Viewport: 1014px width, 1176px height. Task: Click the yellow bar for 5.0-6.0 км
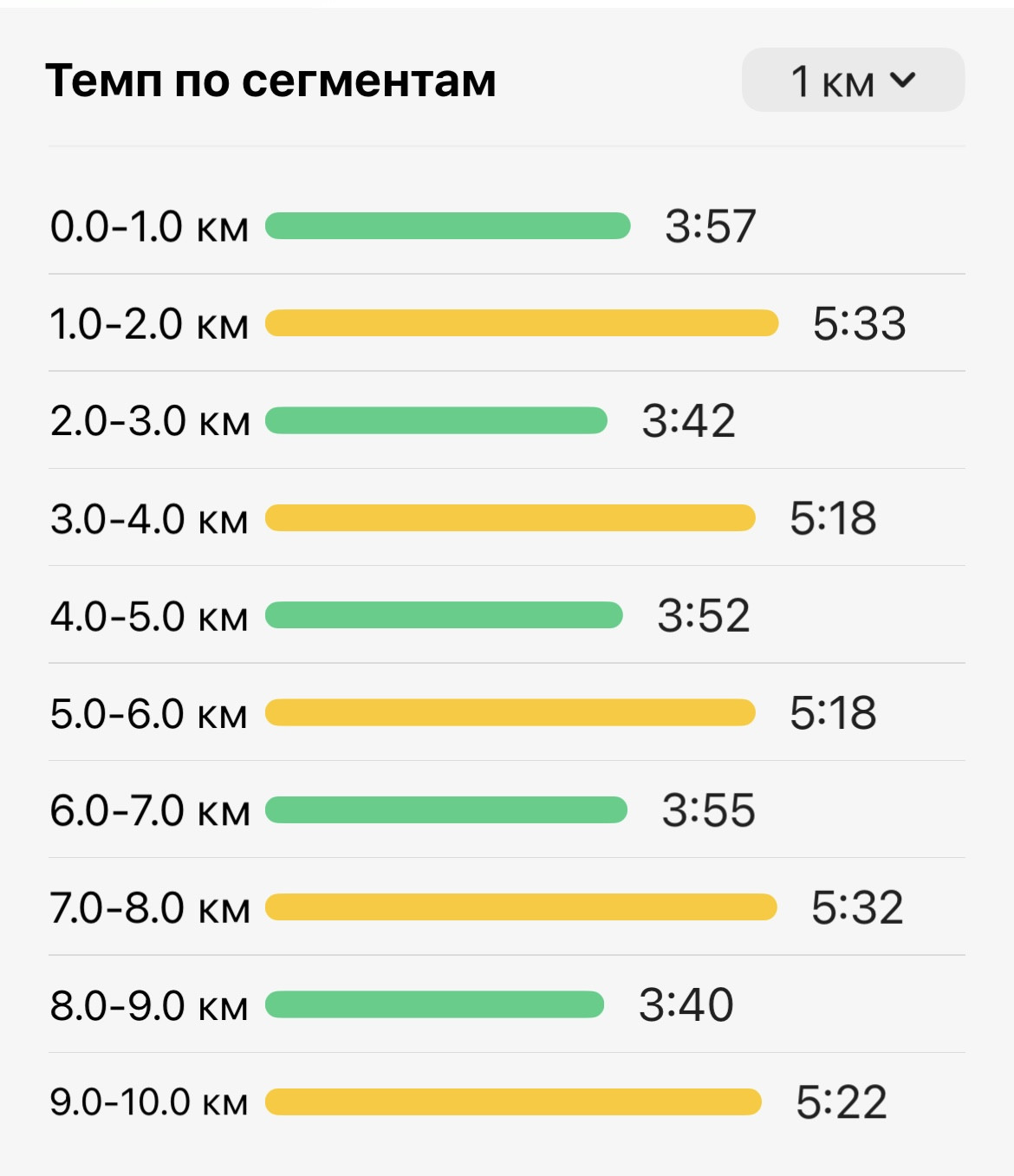click(510, 713)
